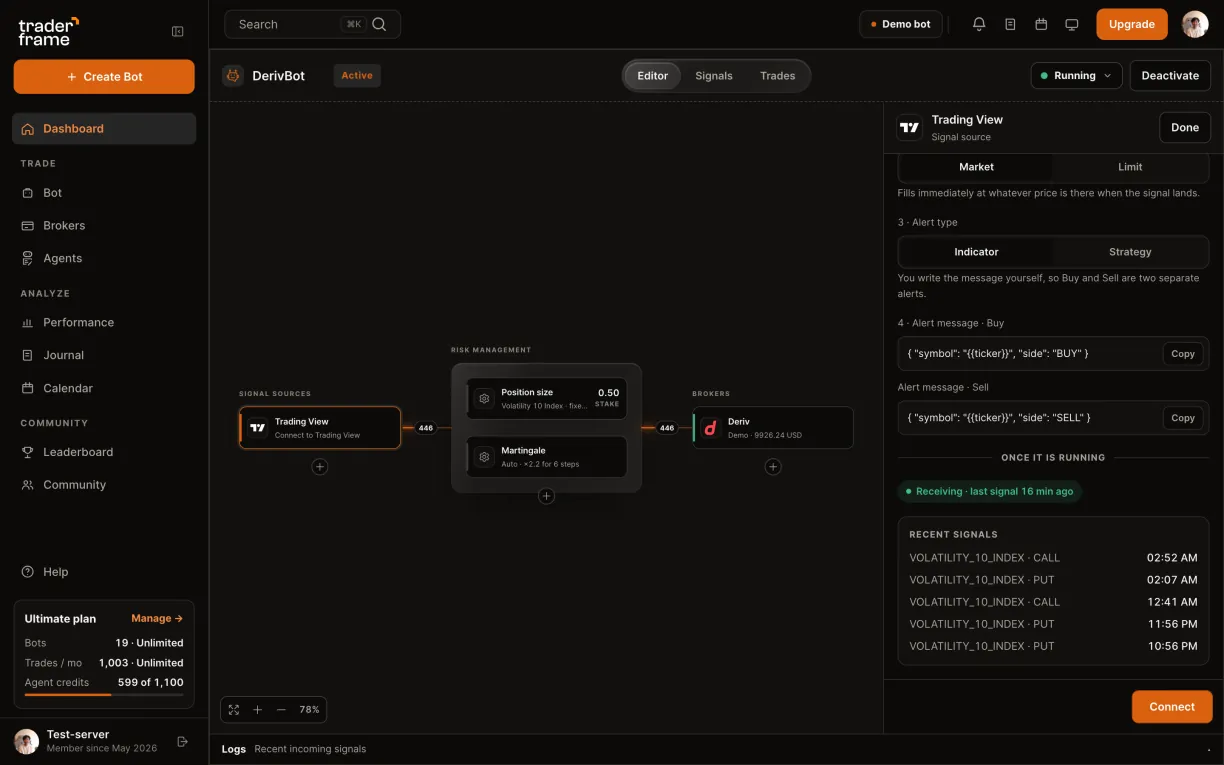Click the Connect button
This screenshot has height=765, width=1224.
(x=1172, y=707)
